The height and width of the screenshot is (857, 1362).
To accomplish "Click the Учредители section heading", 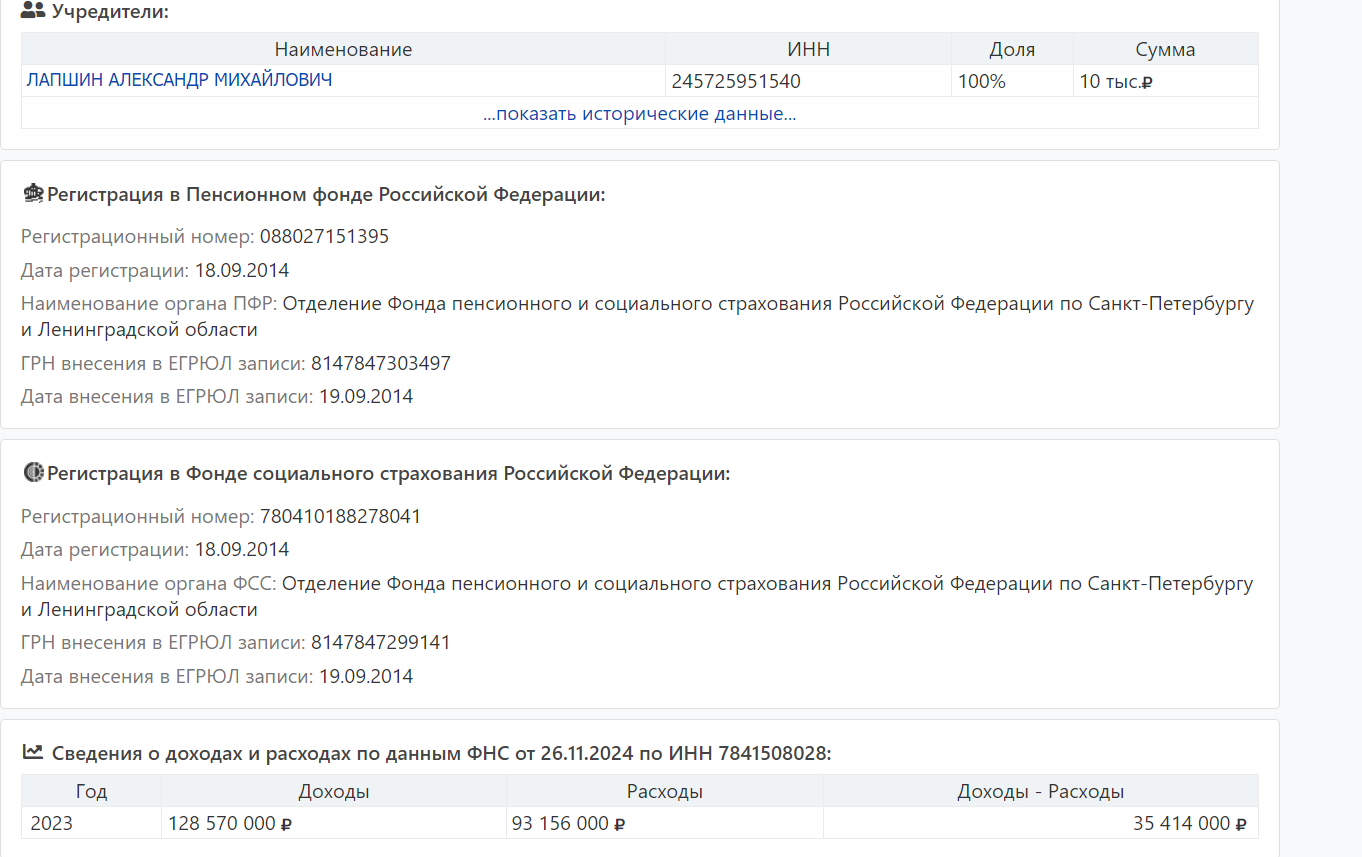I will tap(110, 12).
